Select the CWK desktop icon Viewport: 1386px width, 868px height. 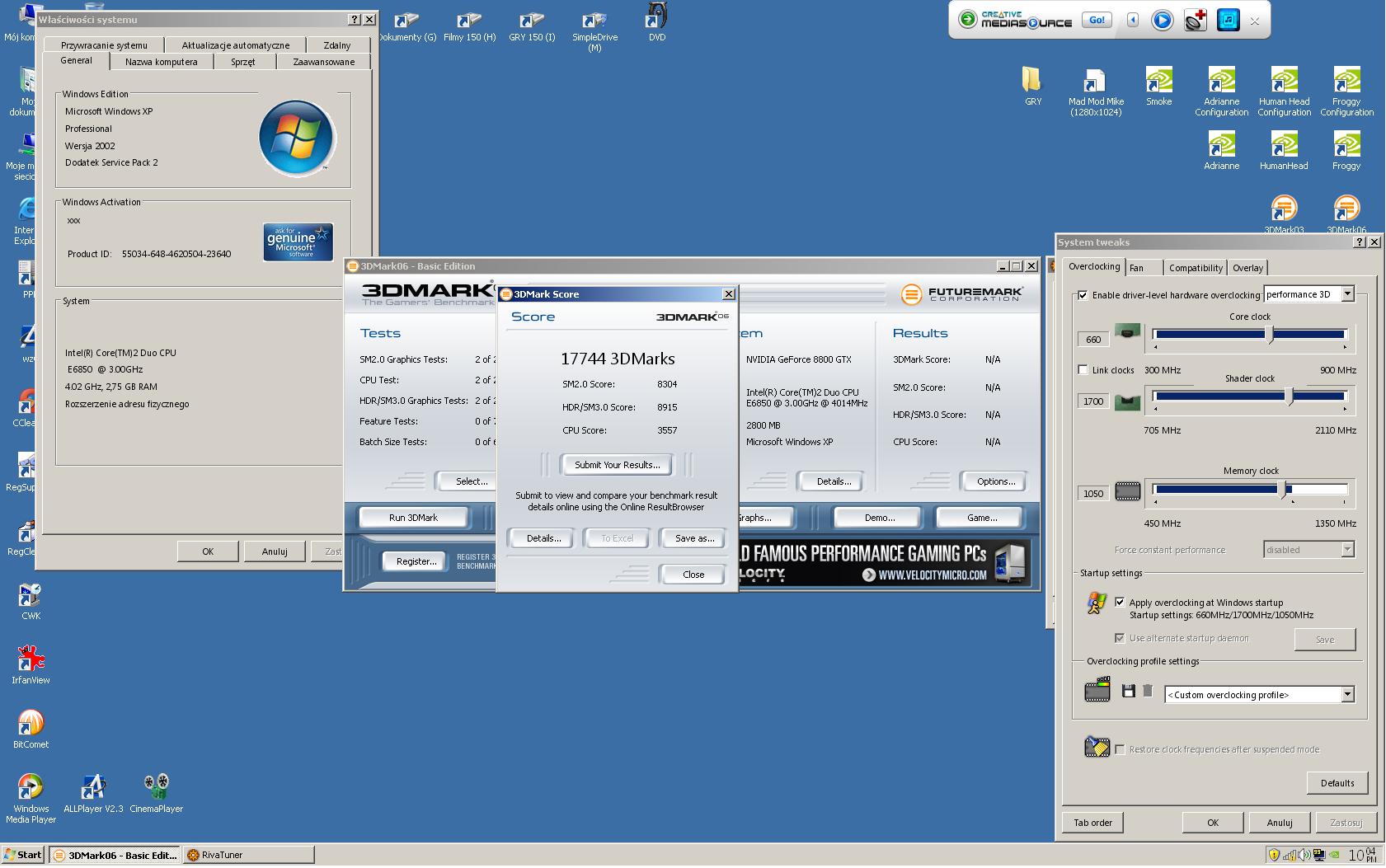pos(31,600)
